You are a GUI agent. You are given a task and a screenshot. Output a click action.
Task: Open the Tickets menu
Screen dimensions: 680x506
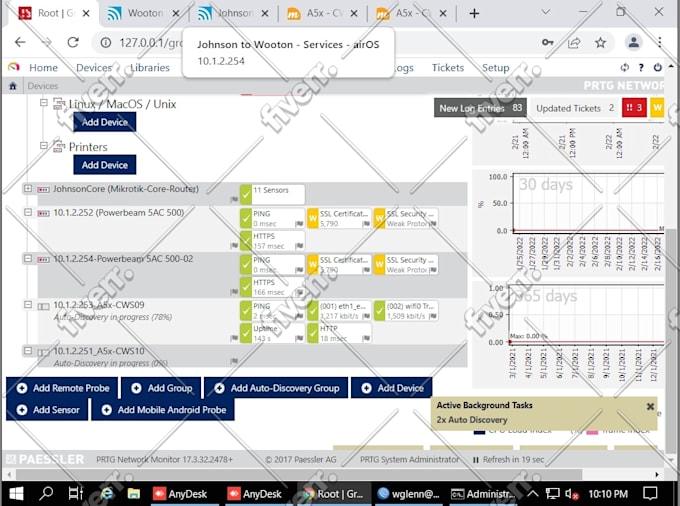click(x=448, y=68)
